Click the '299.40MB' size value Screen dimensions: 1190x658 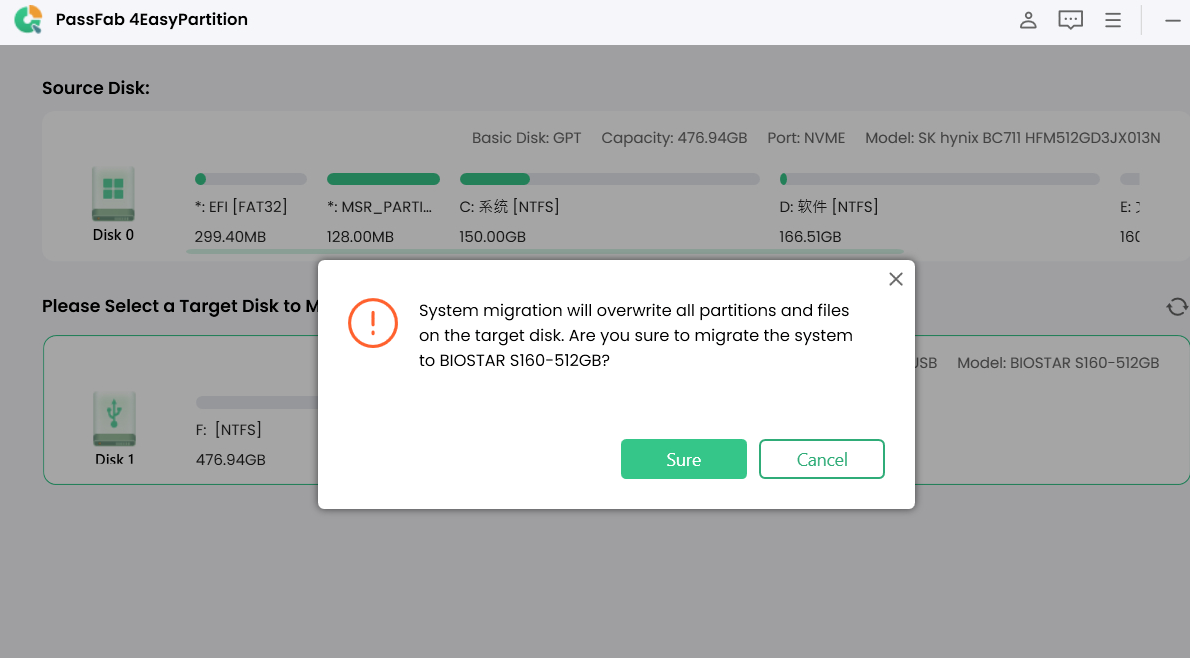point(230,237)
